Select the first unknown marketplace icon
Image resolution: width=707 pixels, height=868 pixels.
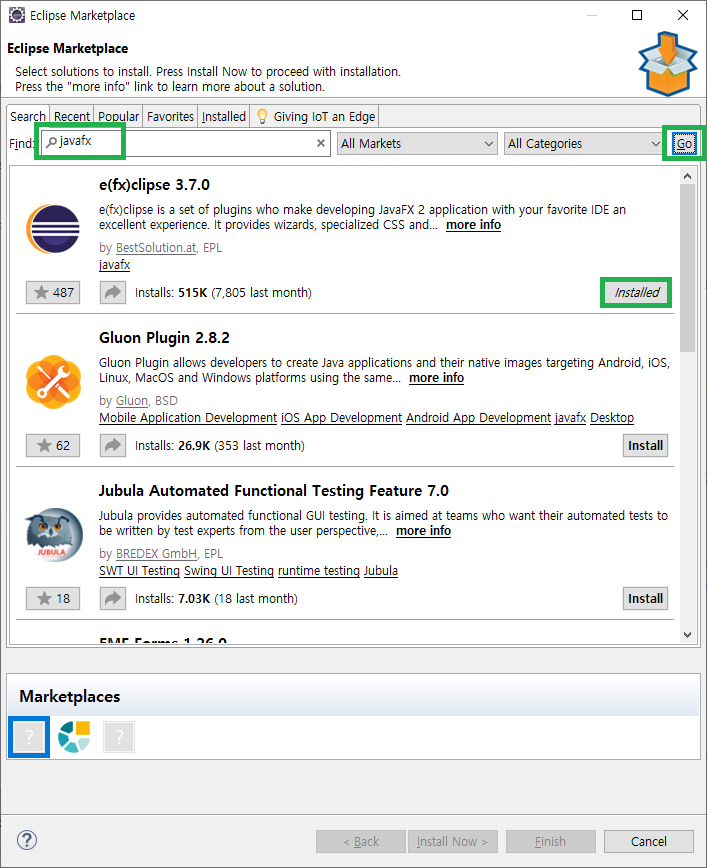click(29, 737)
